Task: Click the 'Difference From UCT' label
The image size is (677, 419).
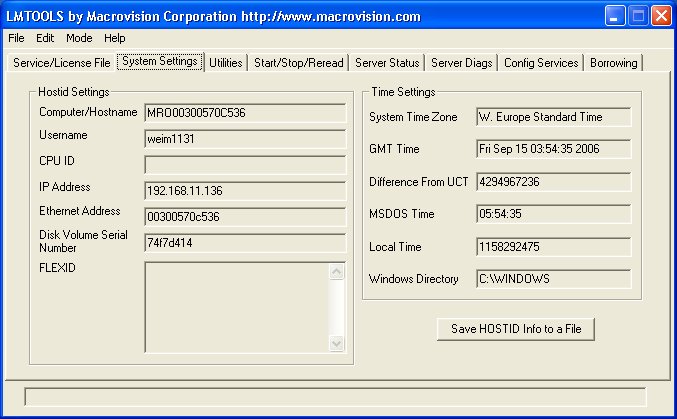Action: coord(418,182)
